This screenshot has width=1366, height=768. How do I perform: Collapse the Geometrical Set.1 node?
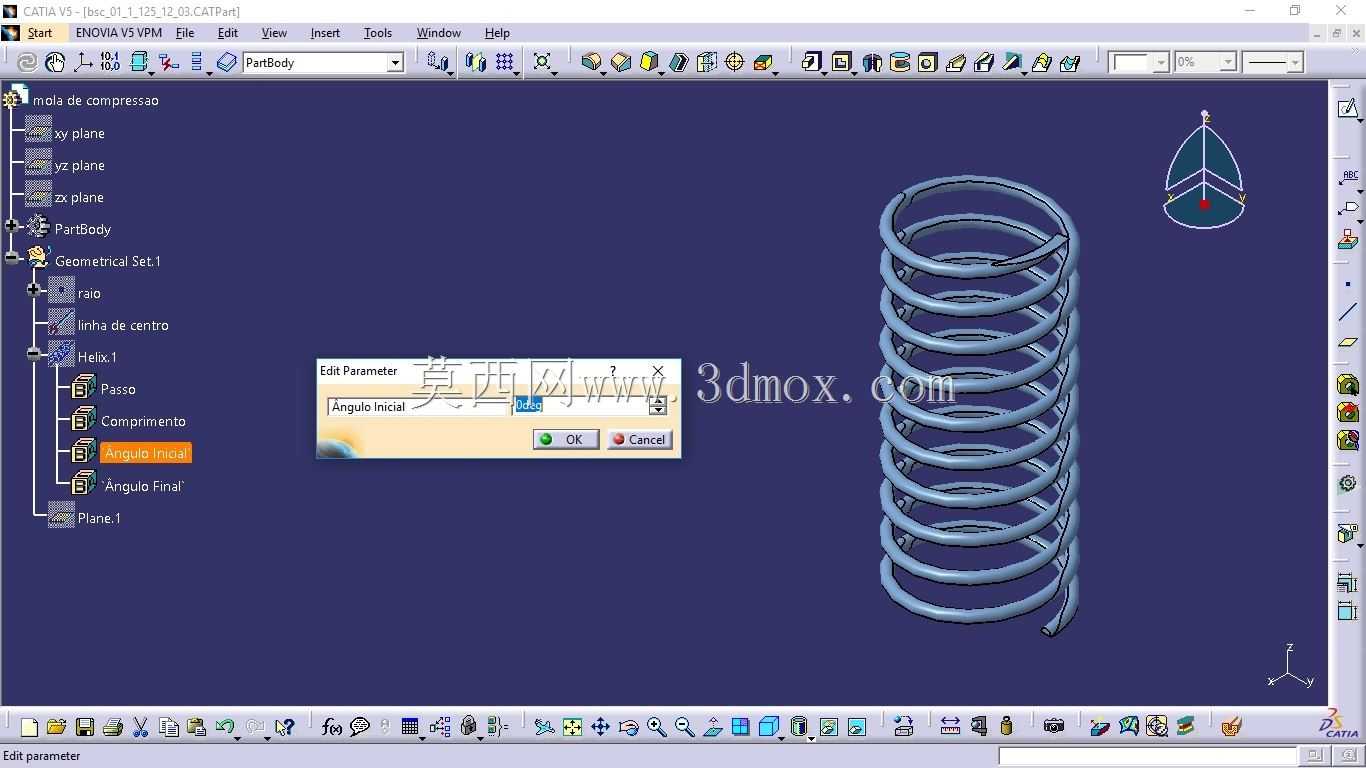click(x=12, y=258)
